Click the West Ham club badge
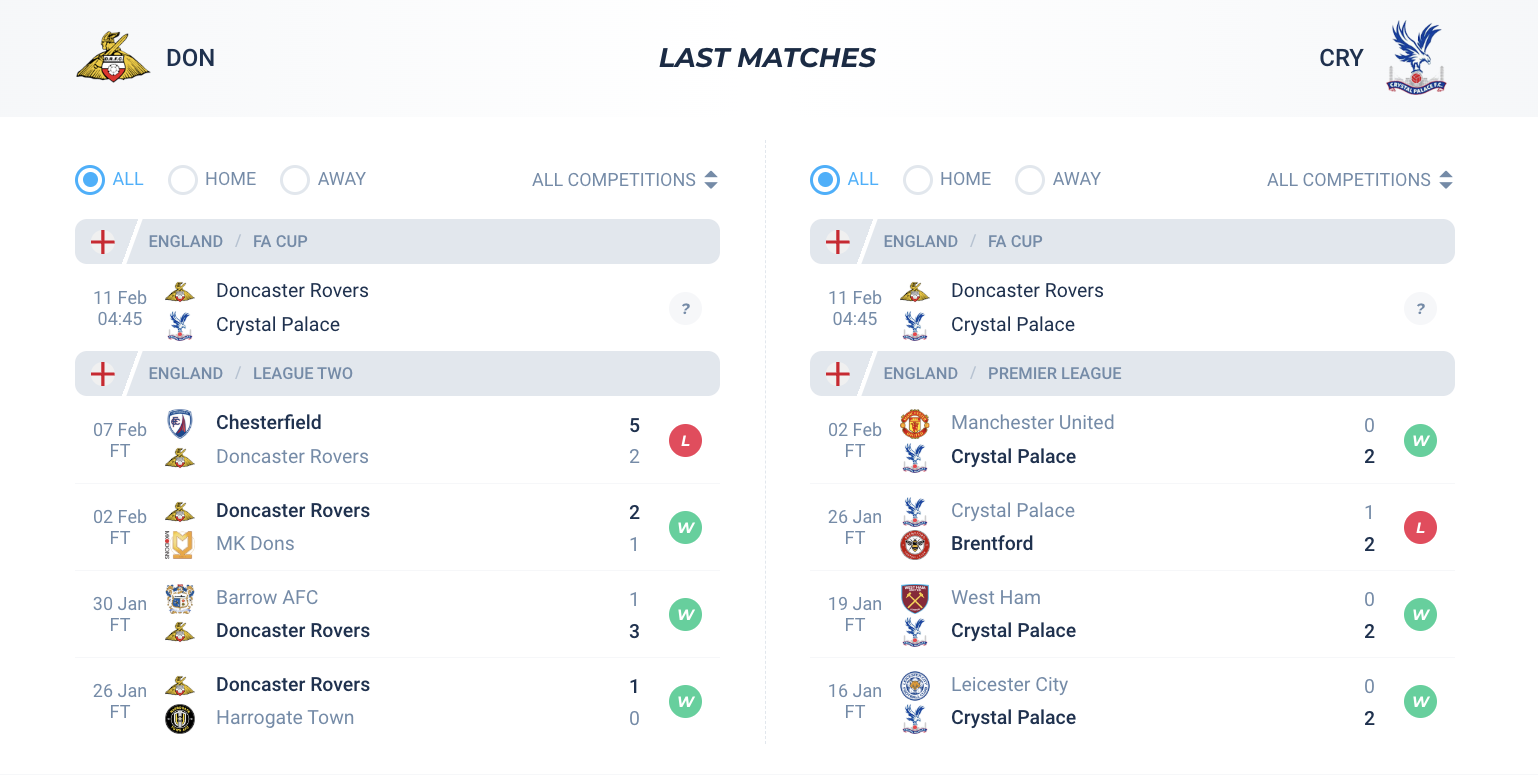Image resolution: width=1538 pixels, height=776 pixels. click(915, 598)
